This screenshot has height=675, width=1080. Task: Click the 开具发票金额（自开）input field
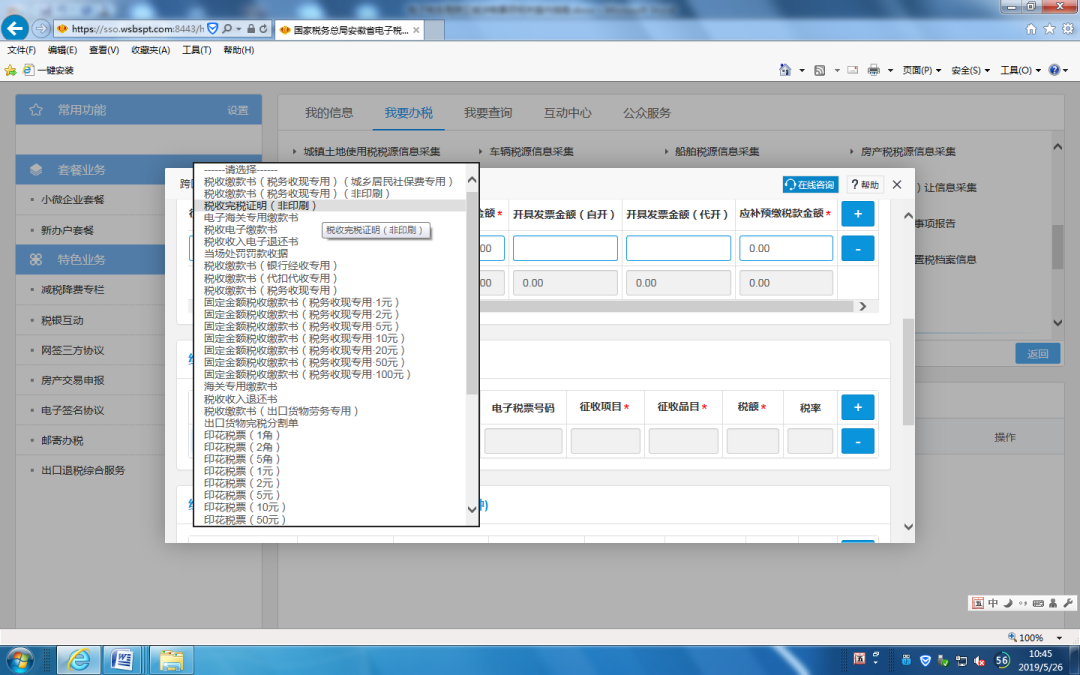565,248
